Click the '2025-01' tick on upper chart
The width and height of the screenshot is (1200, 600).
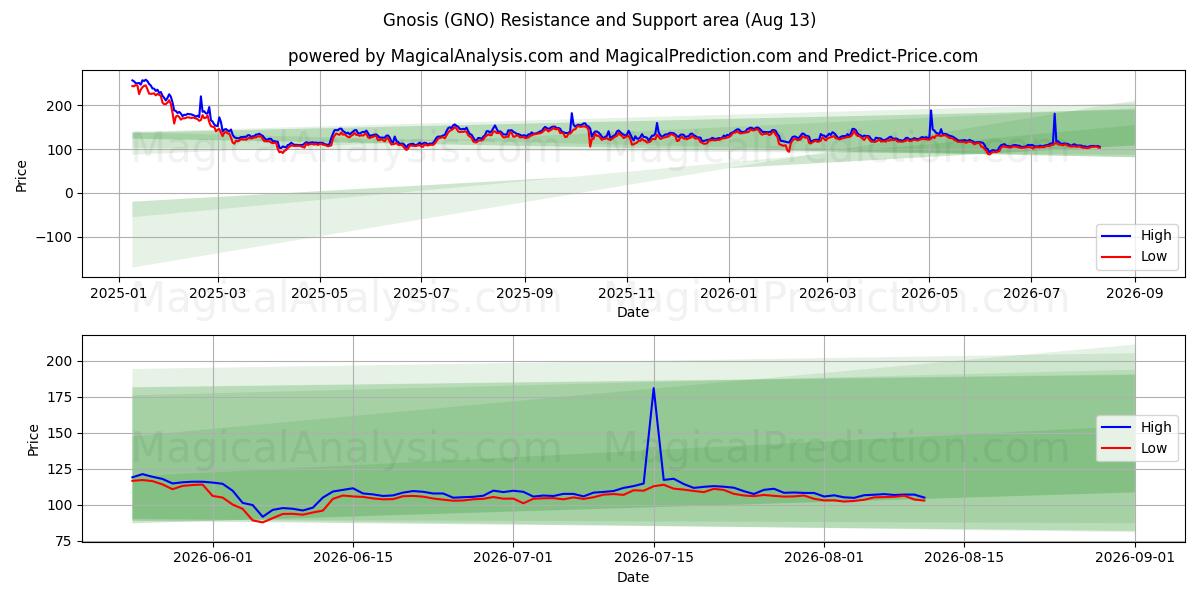tap(120, 294)
